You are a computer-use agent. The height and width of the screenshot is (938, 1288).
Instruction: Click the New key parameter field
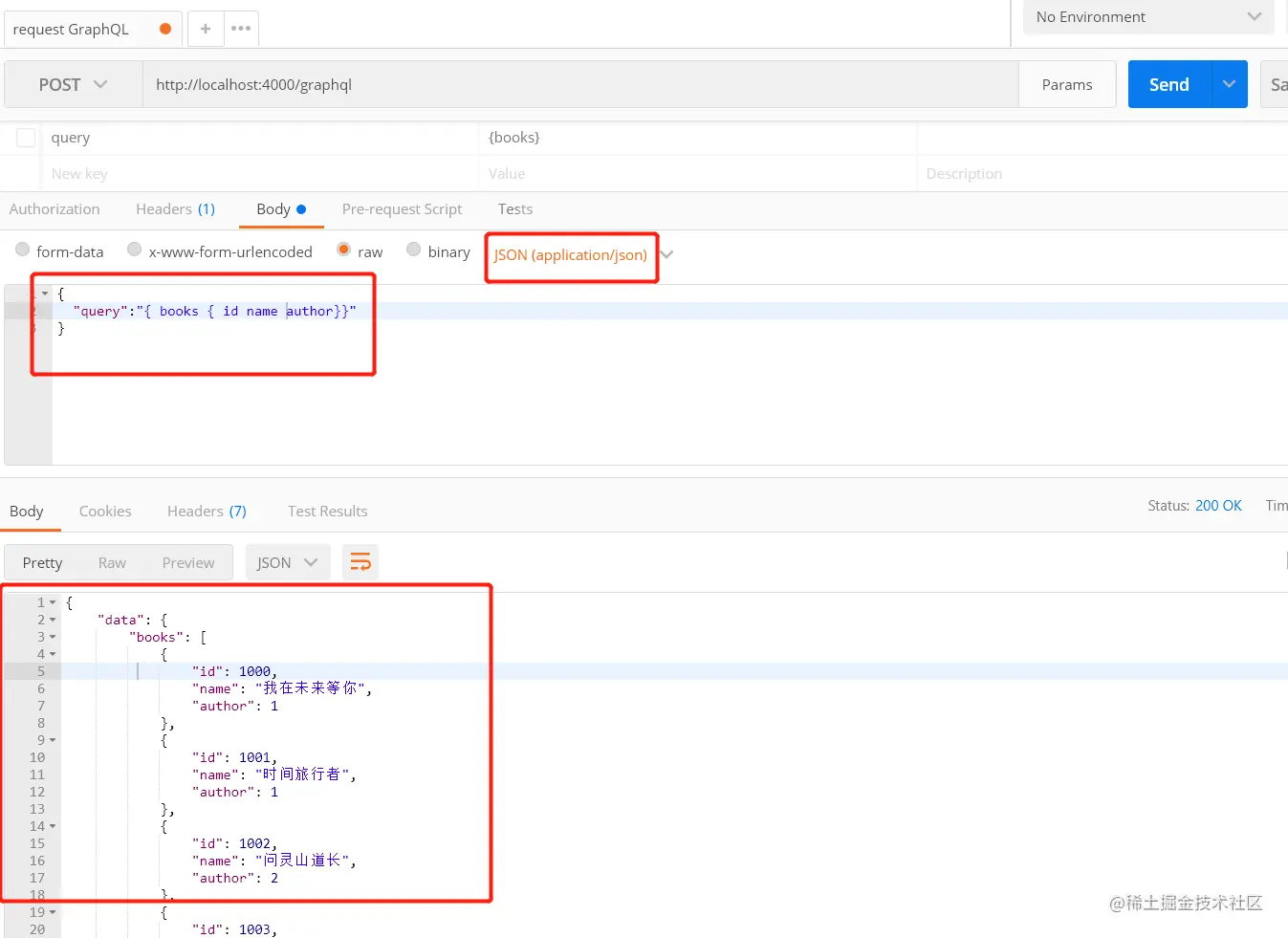[259, 174]
